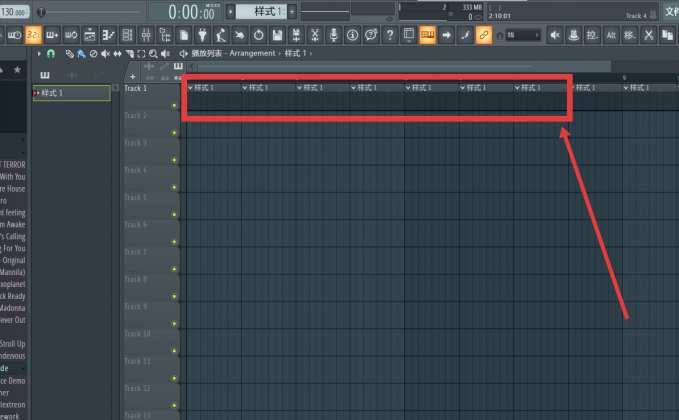Toggle the orange link button
Image resolution: width=679 pixels, height=420 pixels.
pos(483,35)
